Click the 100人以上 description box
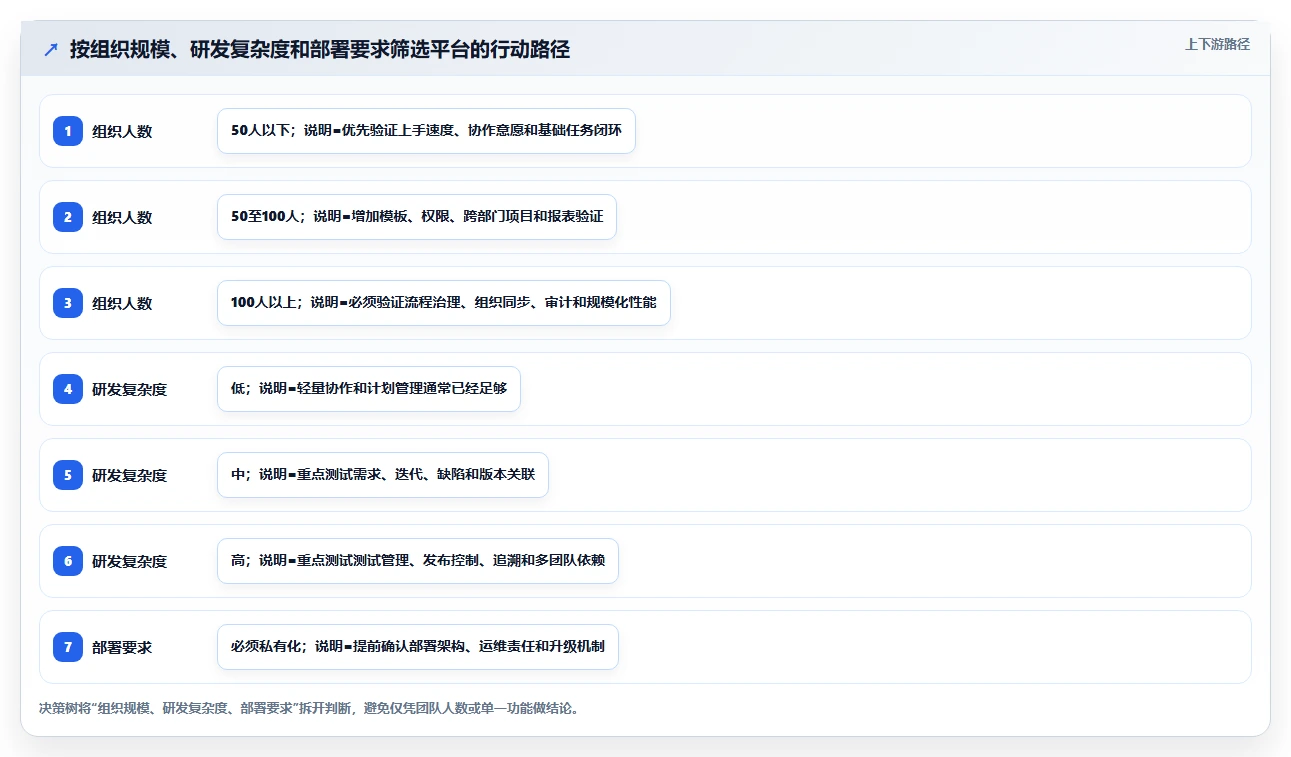The height and width of the screenshot is (757, 1291). point(443,303)
